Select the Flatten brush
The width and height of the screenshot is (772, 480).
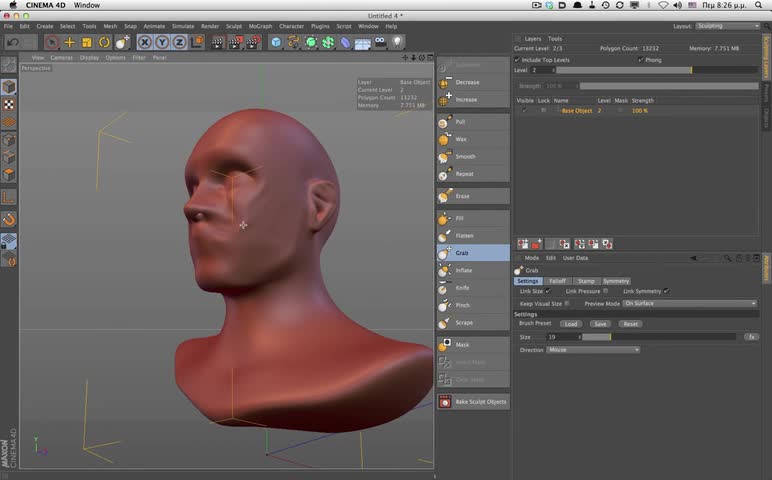464,235
